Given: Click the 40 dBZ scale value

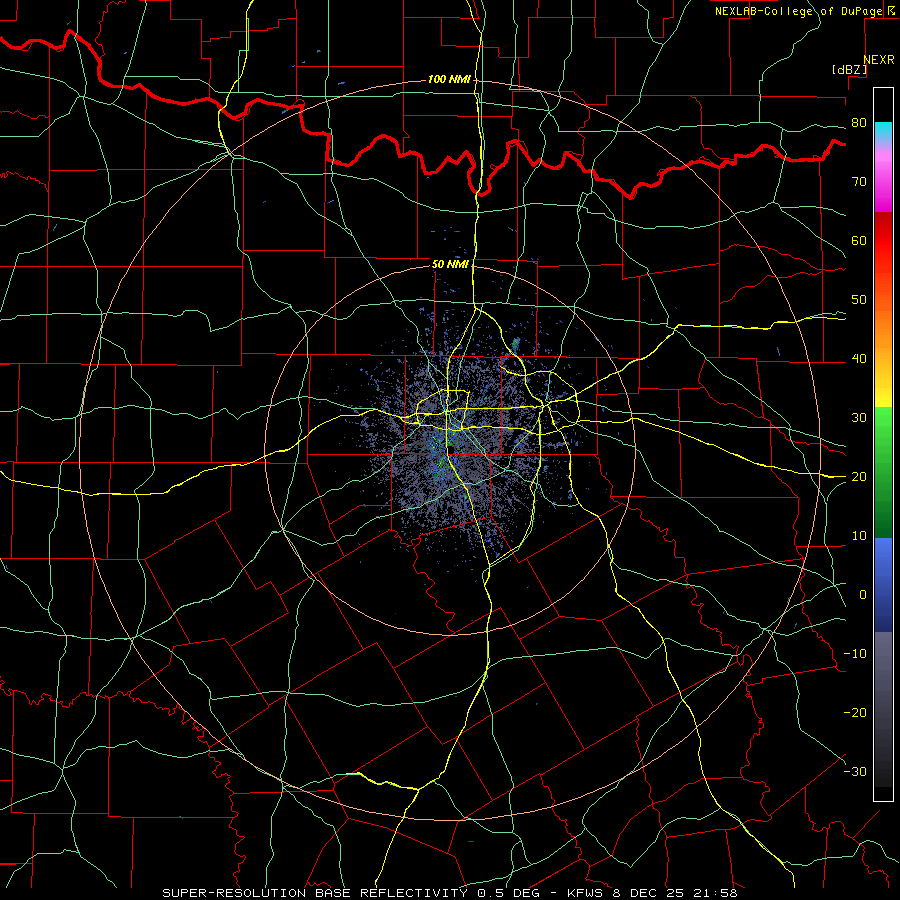Looking at the screenshot, I should pos(859,359).
